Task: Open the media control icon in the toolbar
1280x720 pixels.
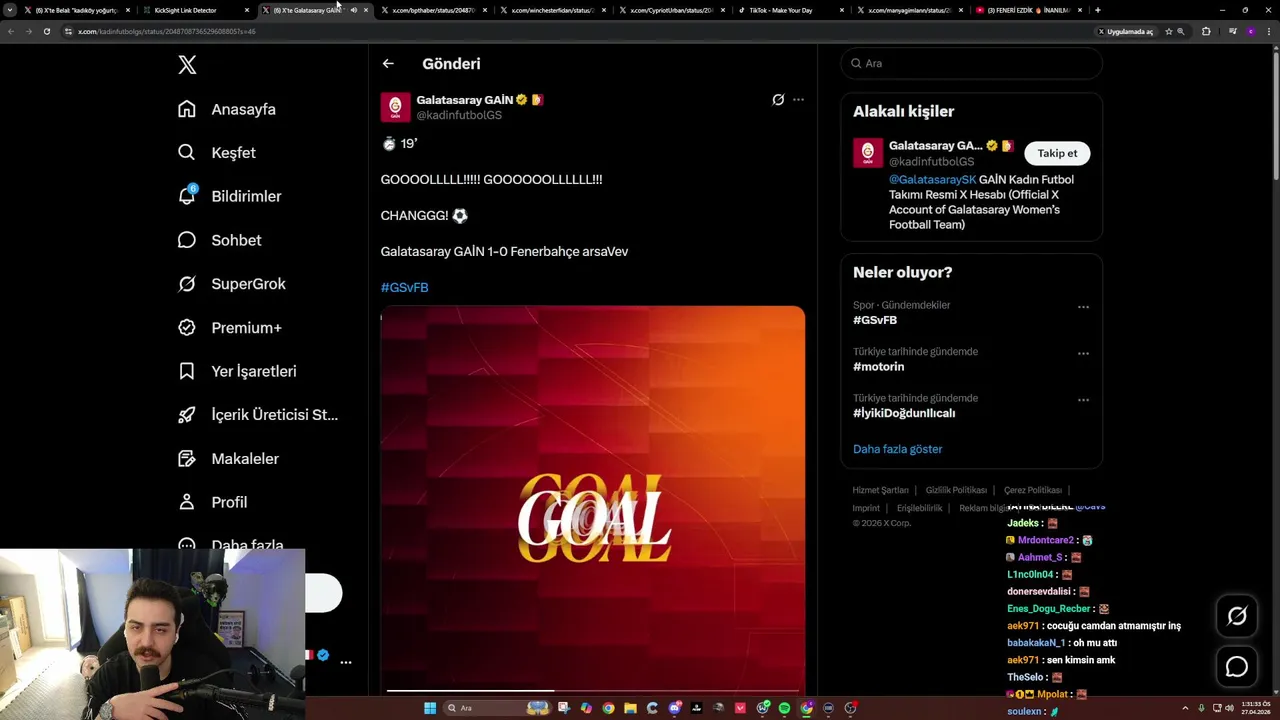Action: [x=1233, y=31]
